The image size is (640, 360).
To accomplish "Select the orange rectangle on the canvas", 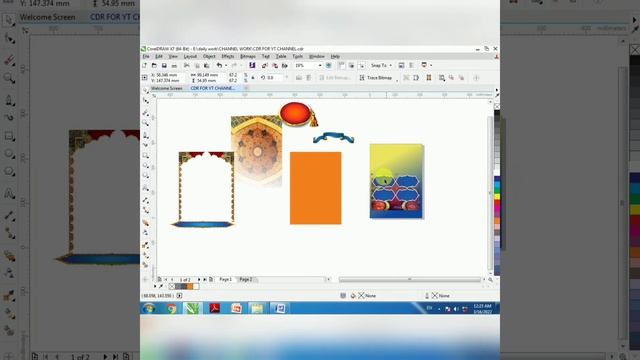I will click(316, 188).
